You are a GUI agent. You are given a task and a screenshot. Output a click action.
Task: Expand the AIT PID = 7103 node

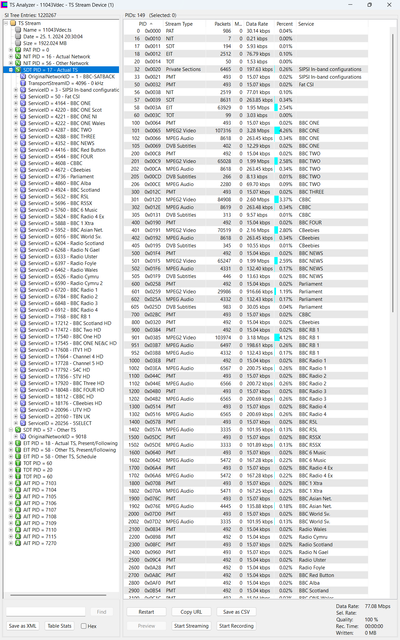[x=11, y=483]
